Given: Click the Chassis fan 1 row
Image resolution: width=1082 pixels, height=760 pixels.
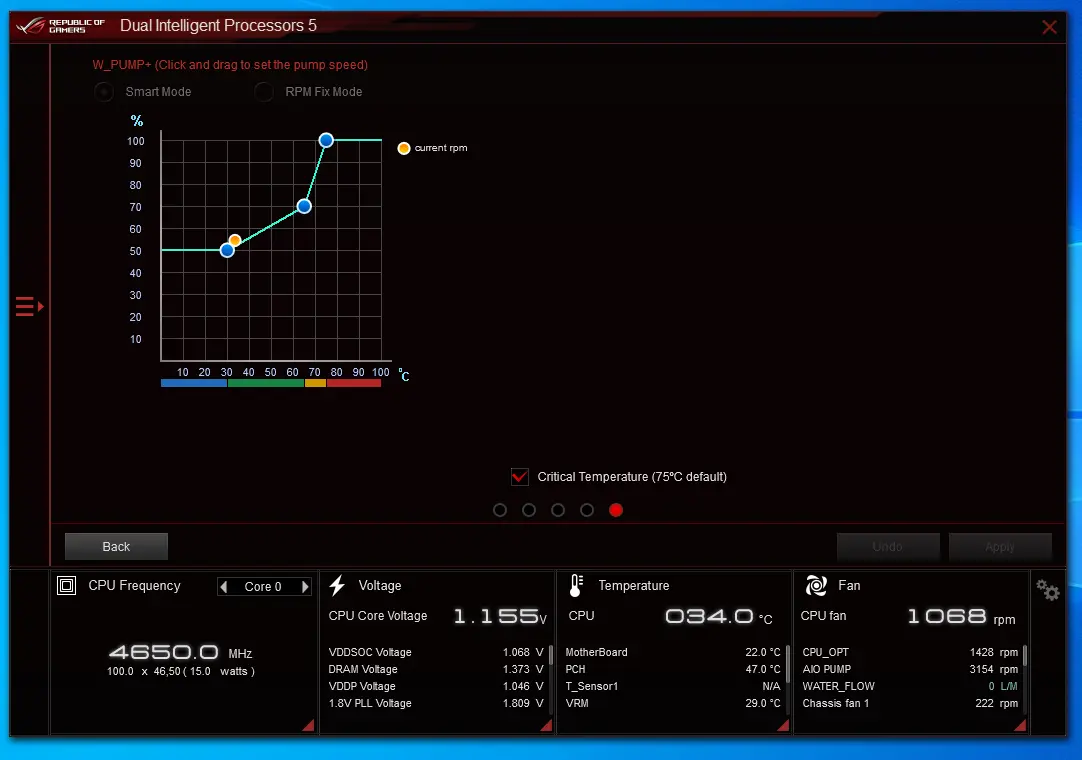Looking at the screenshot, I should pos(910,703).
